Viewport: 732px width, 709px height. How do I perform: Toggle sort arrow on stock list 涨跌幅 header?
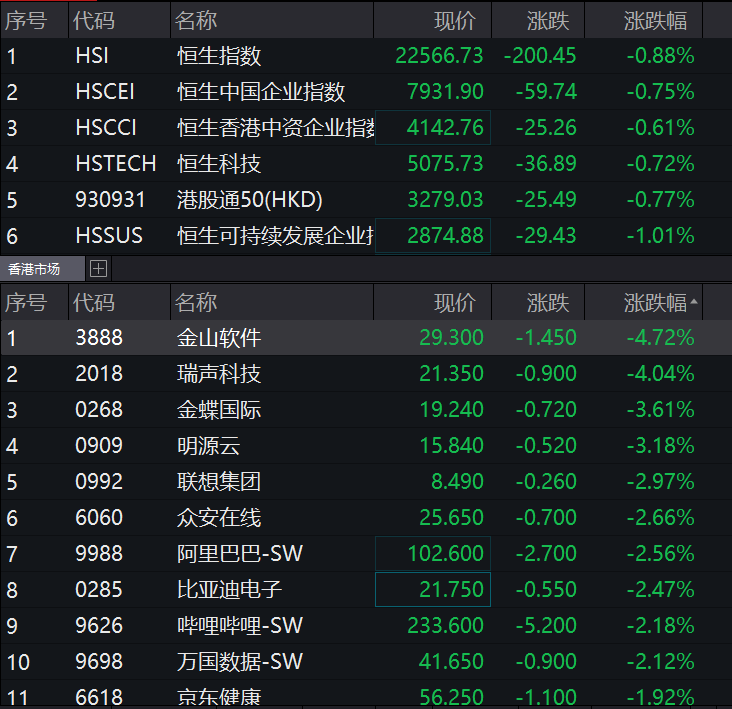click(x=694, y=302)
